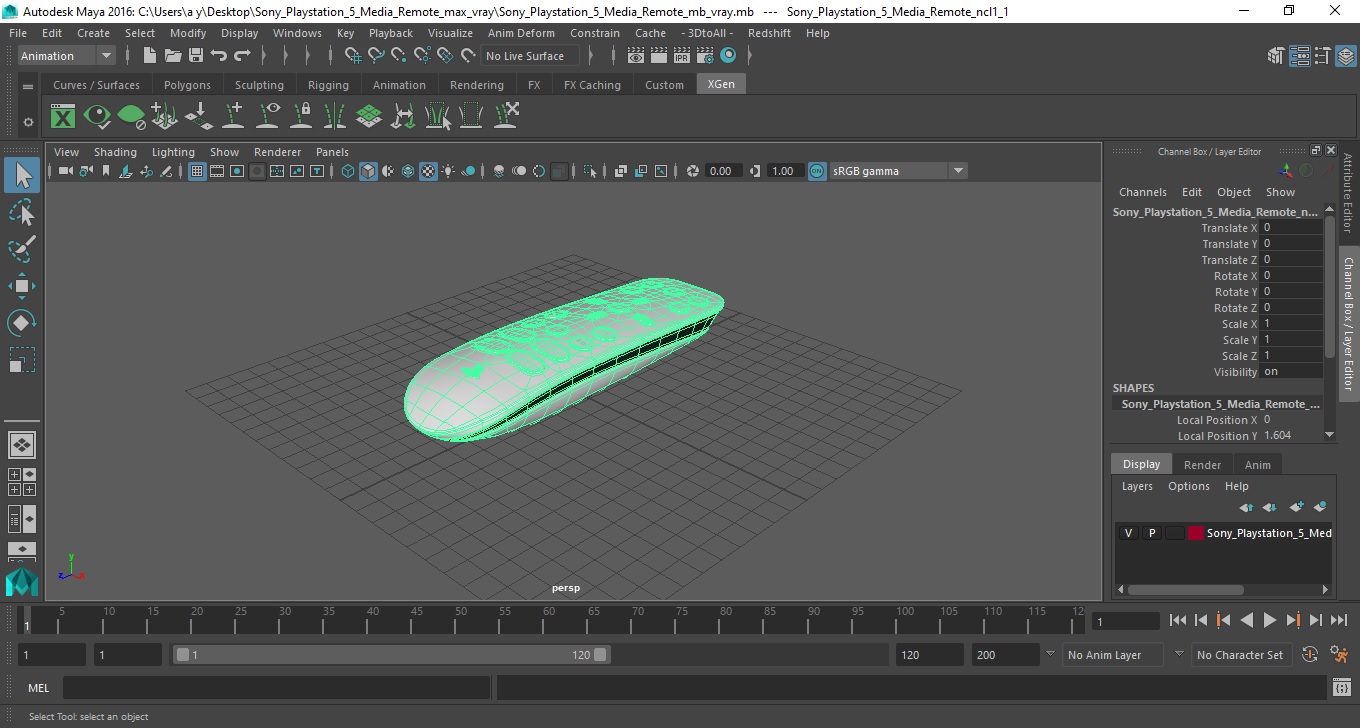Open the sRGB gamma dropdown
This screenshot has height=728, width=1360.
[897, 171]
